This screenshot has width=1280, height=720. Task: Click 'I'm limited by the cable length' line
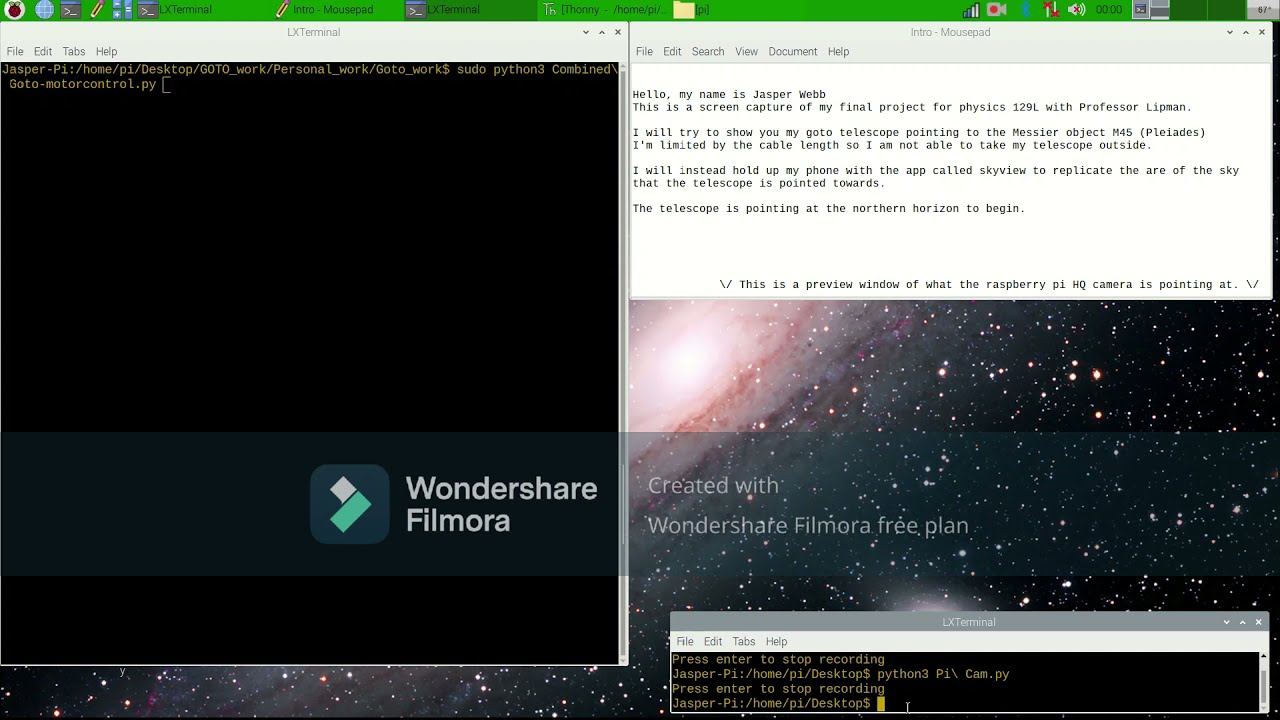892,146
